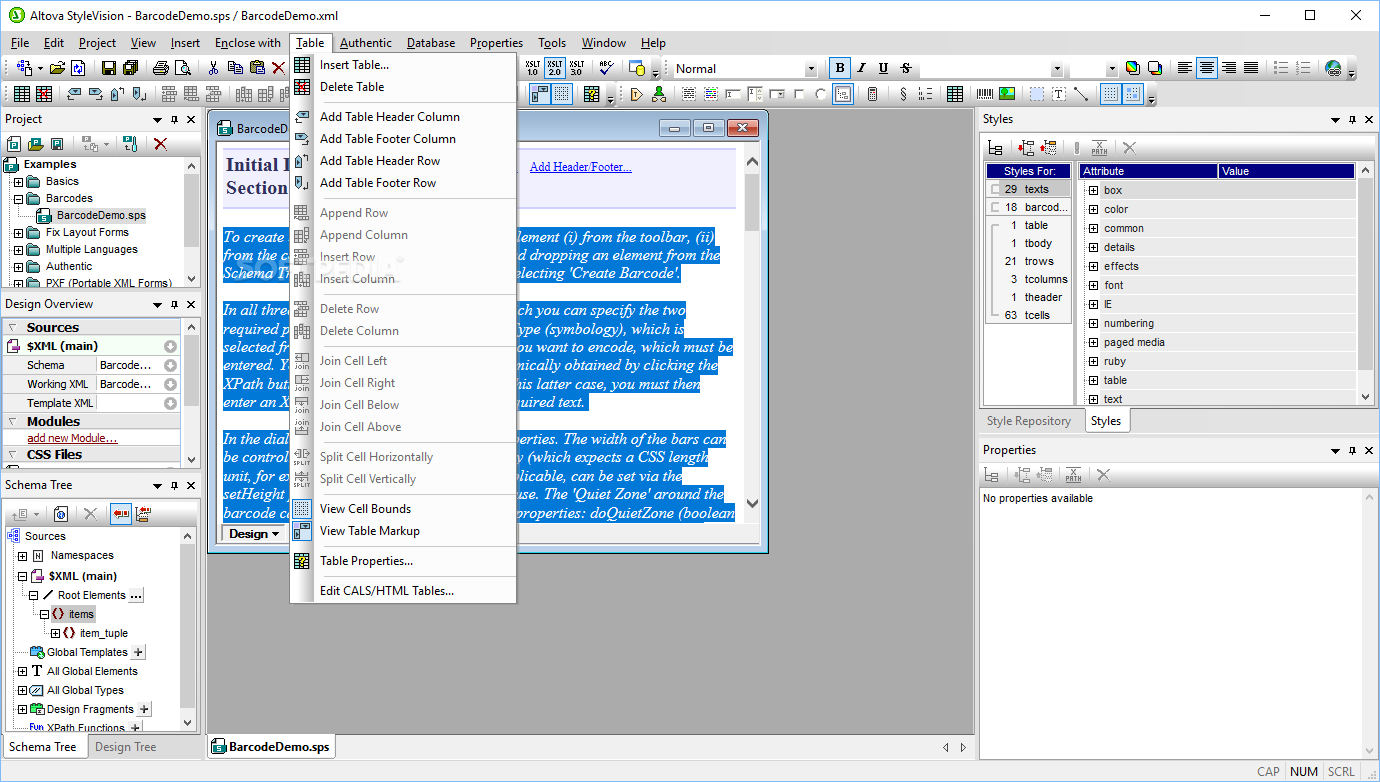1380x782 pixels.
Task: Toggle View Cell Bounds in Table menu
Action: coord(365,509)
